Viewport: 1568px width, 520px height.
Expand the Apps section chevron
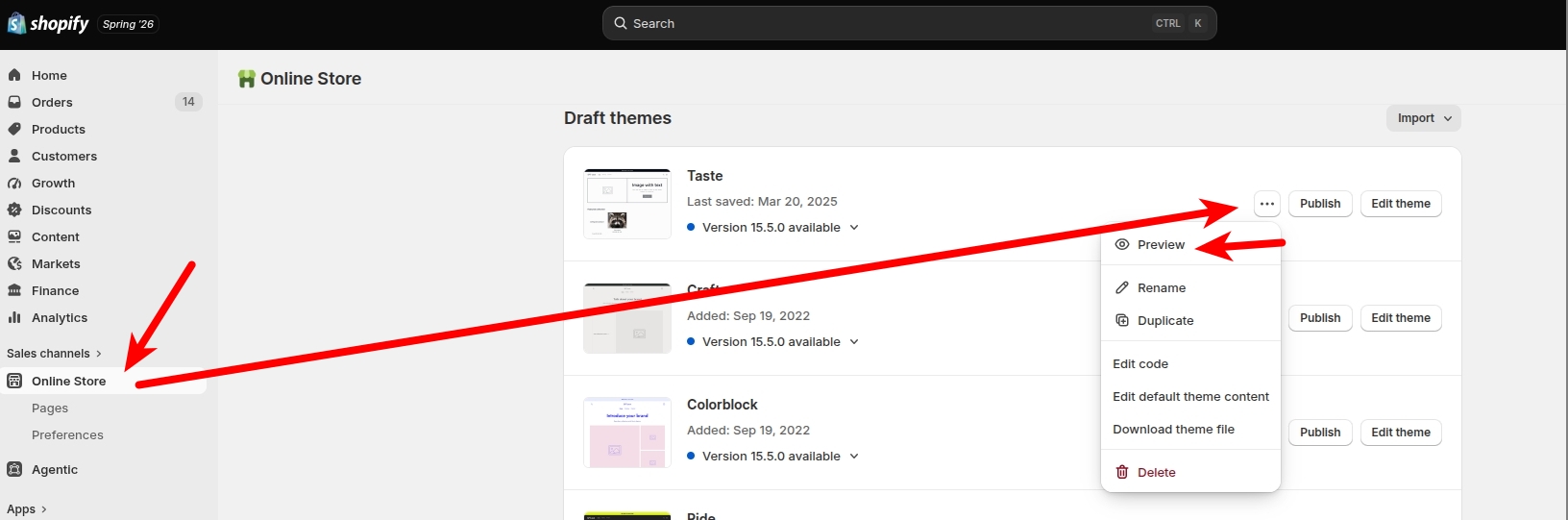coord(44,509)
